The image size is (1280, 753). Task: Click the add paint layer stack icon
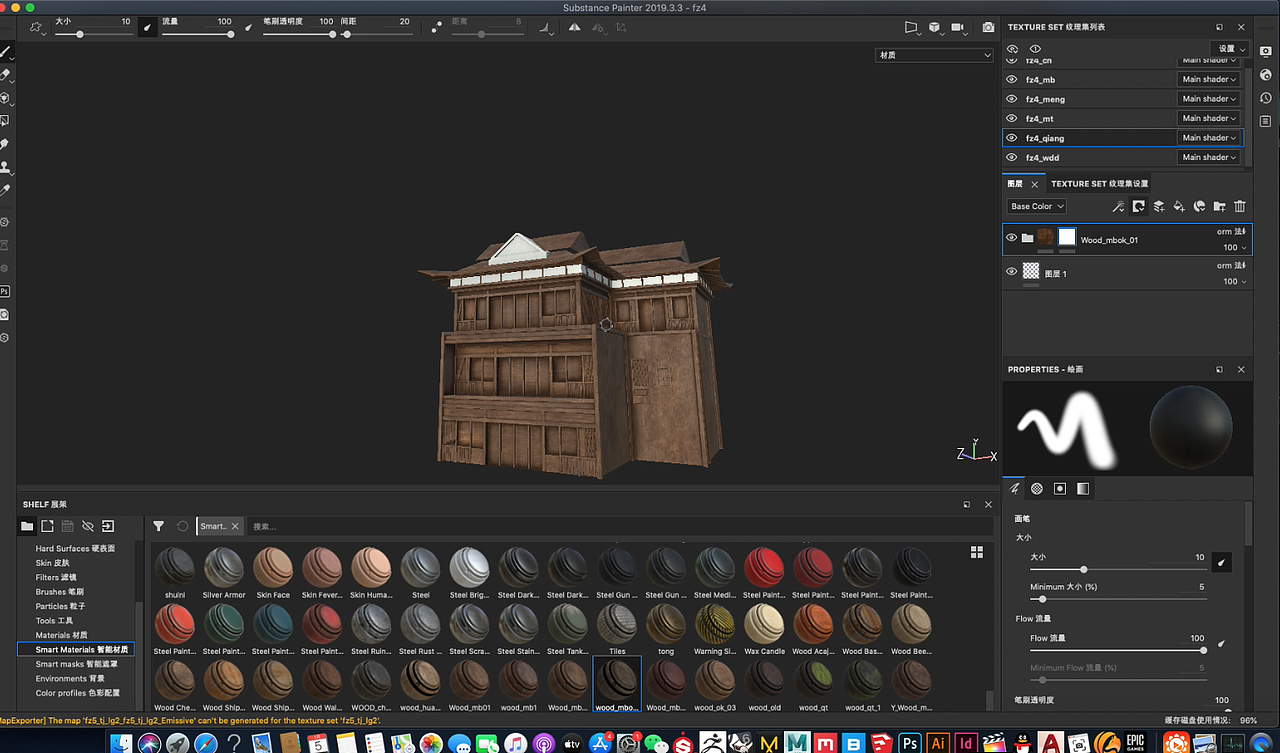coord(1159,207)
